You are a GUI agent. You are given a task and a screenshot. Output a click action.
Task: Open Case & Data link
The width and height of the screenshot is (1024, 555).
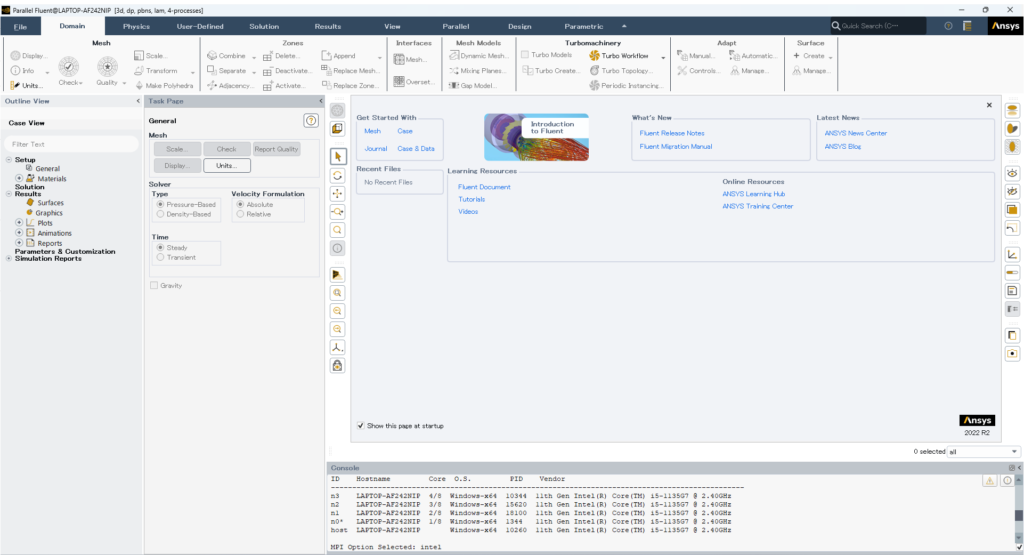point(416,149)
